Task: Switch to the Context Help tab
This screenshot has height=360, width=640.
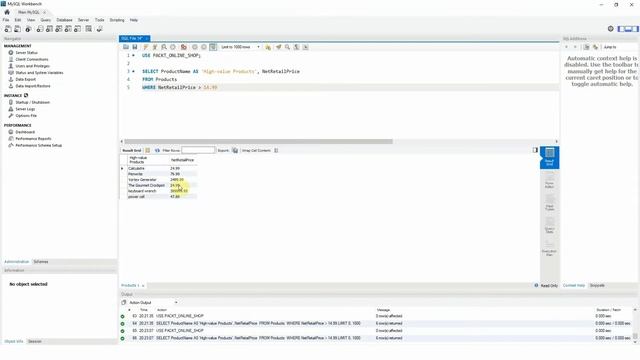Action: [574, 286]
